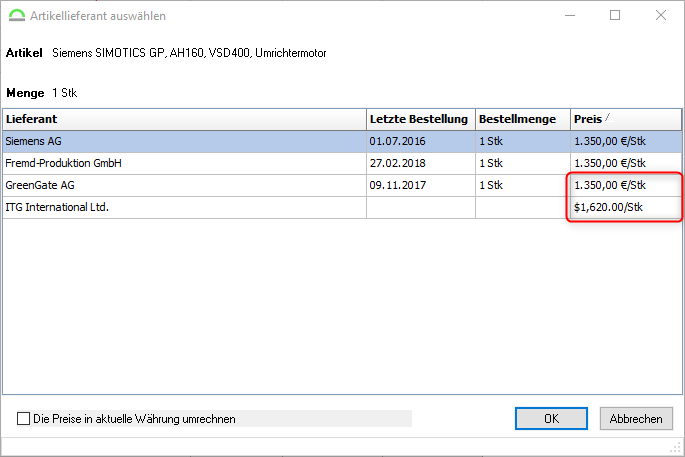
Task: Select the Fremd-Produktion GmbH supplier row
Action: click(x=342, y=163)
